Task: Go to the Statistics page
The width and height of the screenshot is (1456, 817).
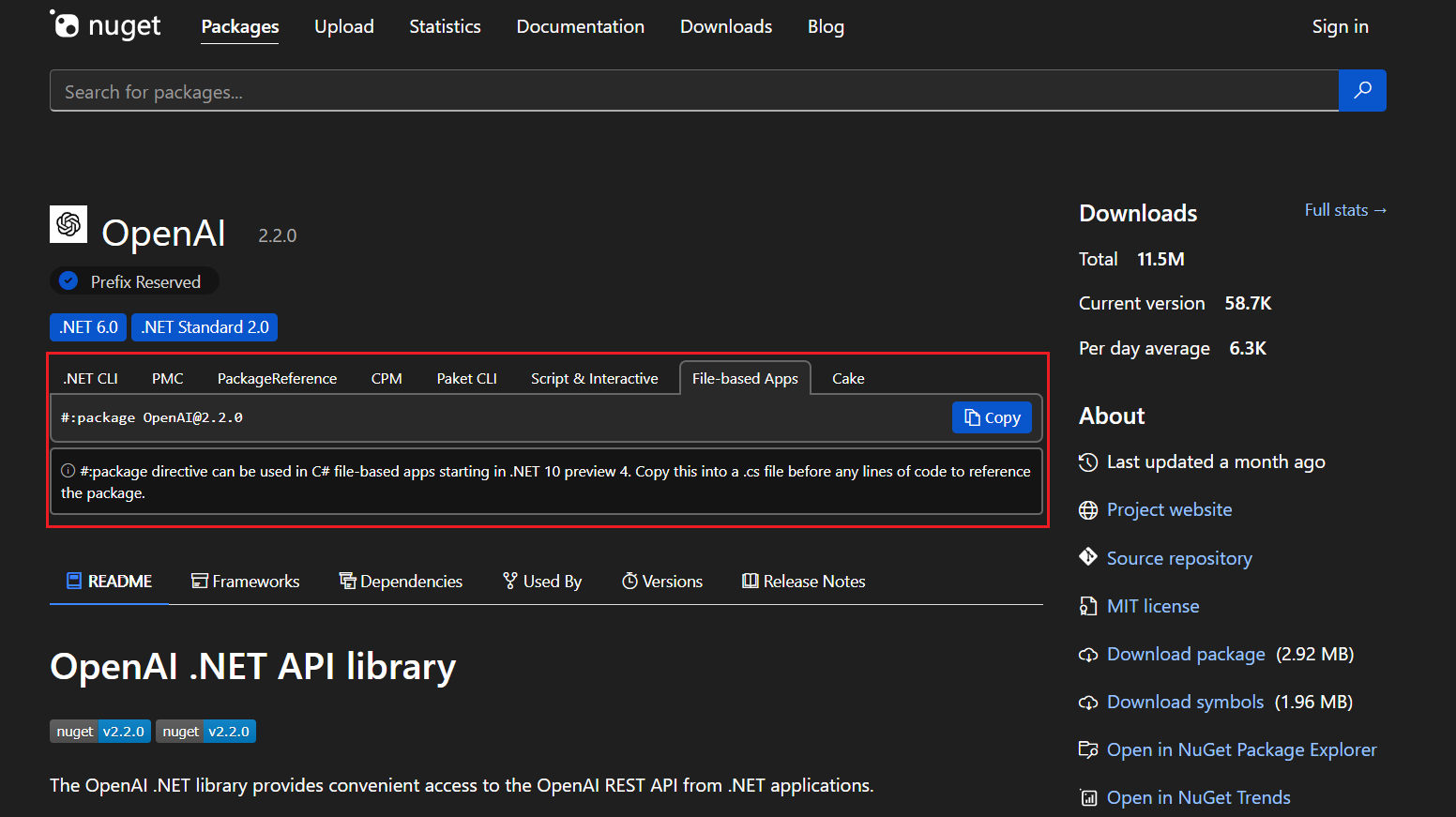Action: 445,26
